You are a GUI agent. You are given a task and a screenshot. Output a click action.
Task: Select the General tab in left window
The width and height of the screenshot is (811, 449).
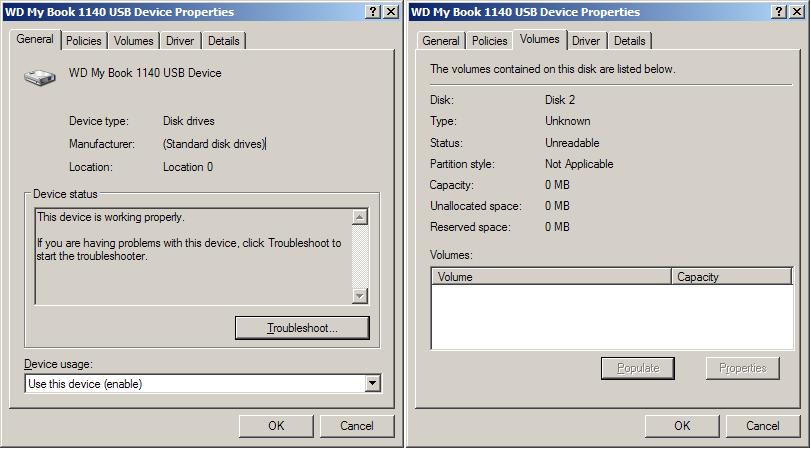(35, 39)
